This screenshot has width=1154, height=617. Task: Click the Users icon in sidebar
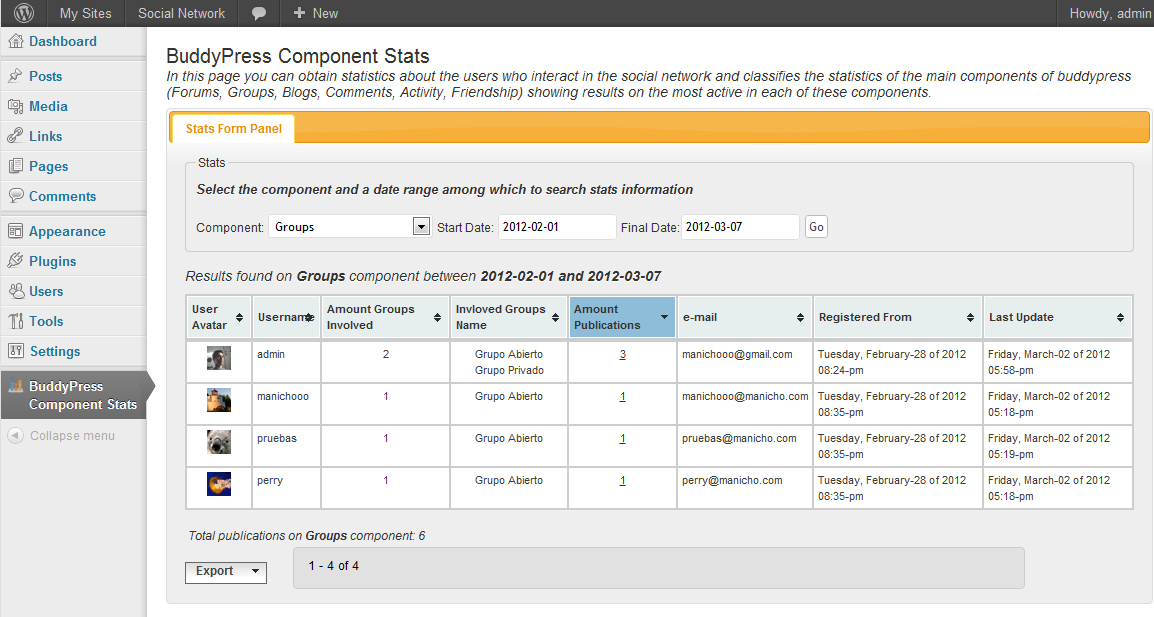tap(15, 291)
